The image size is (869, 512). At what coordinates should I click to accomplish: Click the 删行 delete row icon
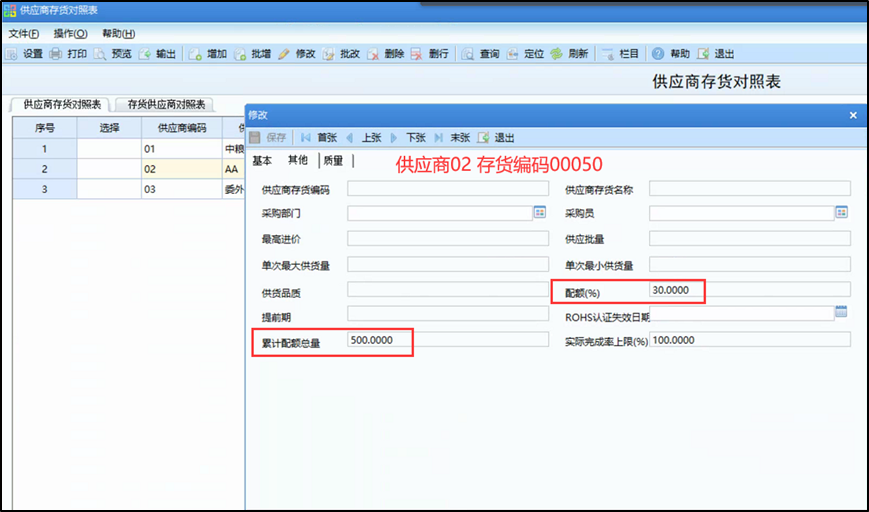(x=417, y=54)
